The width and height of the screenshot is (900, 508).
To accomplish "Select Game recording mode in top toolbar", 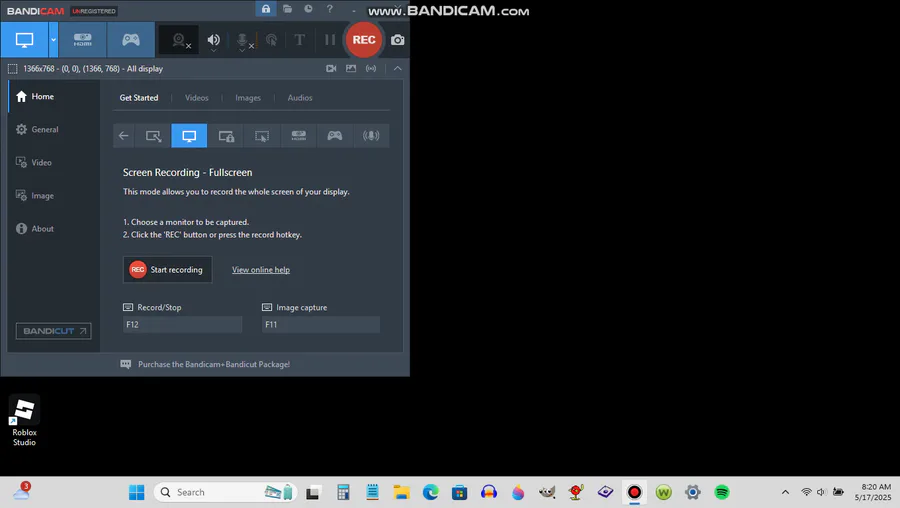I will click(x=131, y=40).
